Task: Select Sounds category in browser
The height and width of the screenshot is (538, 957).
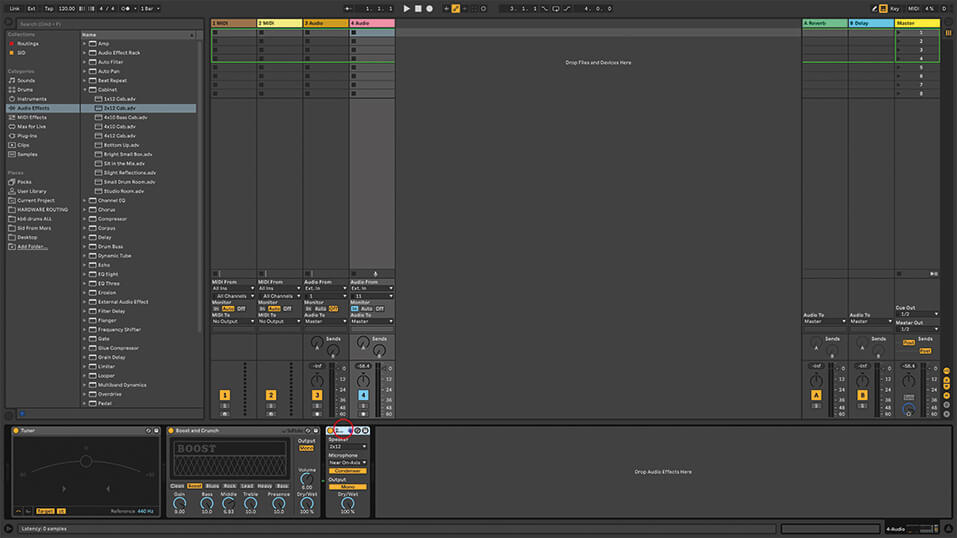Action: coord(26,81)
